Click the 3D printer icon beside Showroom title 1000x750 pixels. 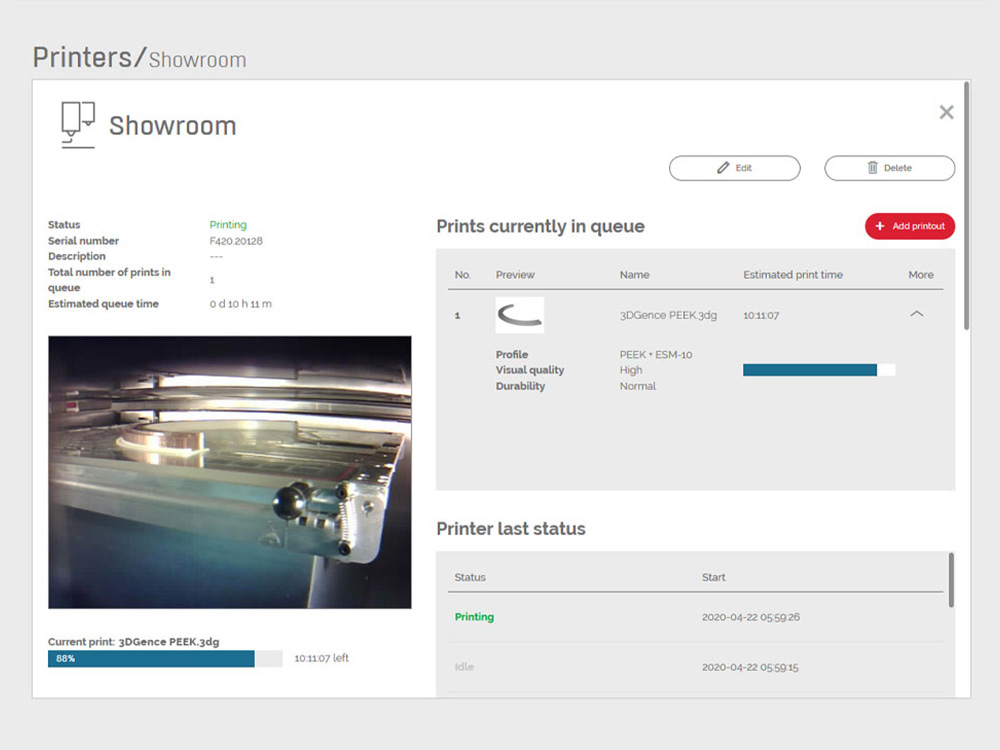[78, 125]
